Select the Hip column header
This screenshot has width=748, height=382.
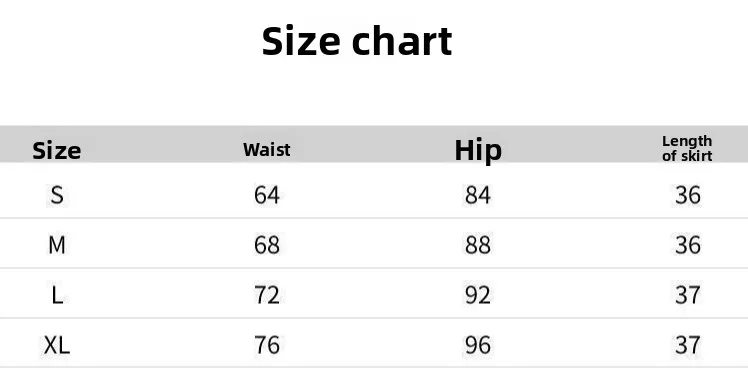point(478,151)
